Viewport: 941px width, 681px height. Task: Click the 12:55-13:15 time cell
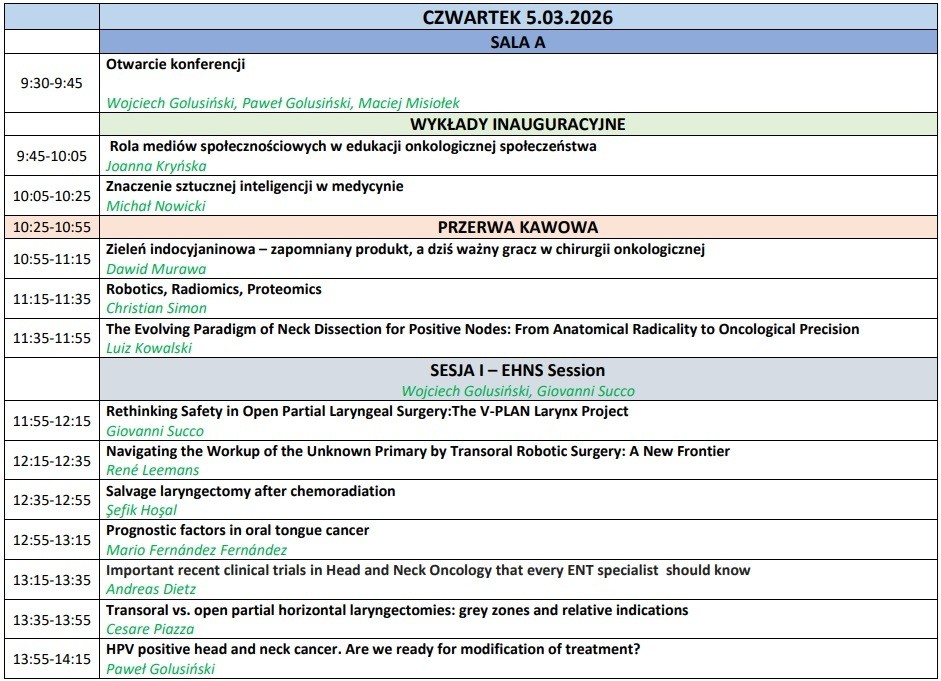(51, 540)
